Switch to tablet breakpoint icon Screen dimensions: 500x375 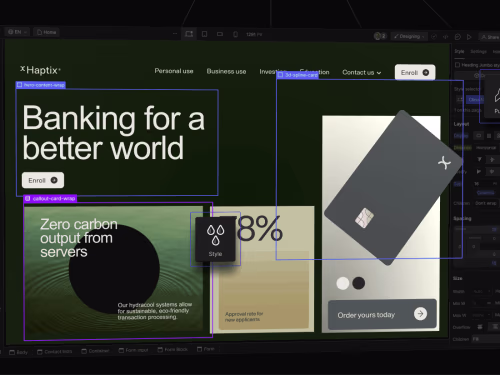click(x=205, y=34)
